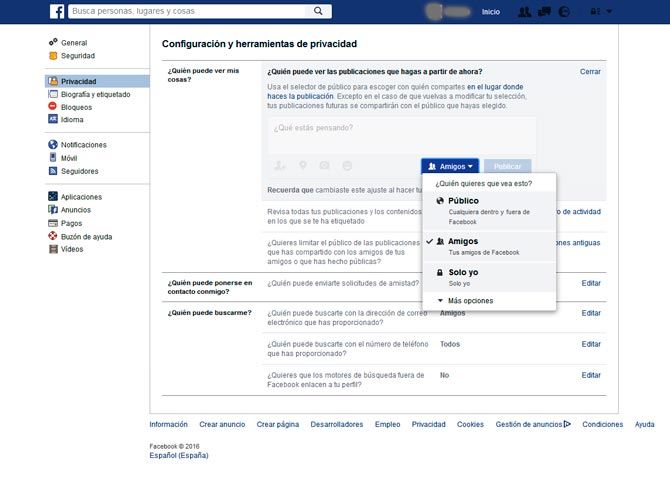Click Información footer link
The height and width of the screenshot is (477, 670).
click(168, 424)
